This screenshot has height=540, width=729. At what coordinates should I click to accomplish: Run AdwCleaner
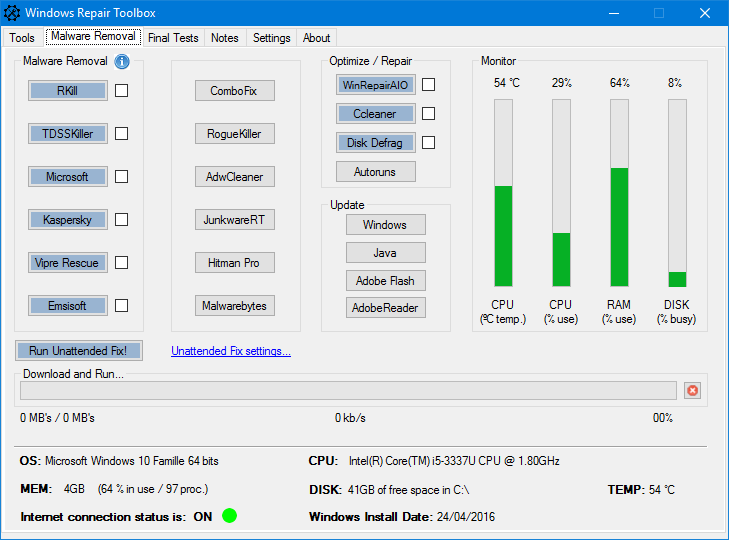pyautogui.click(x=235, y=176)
